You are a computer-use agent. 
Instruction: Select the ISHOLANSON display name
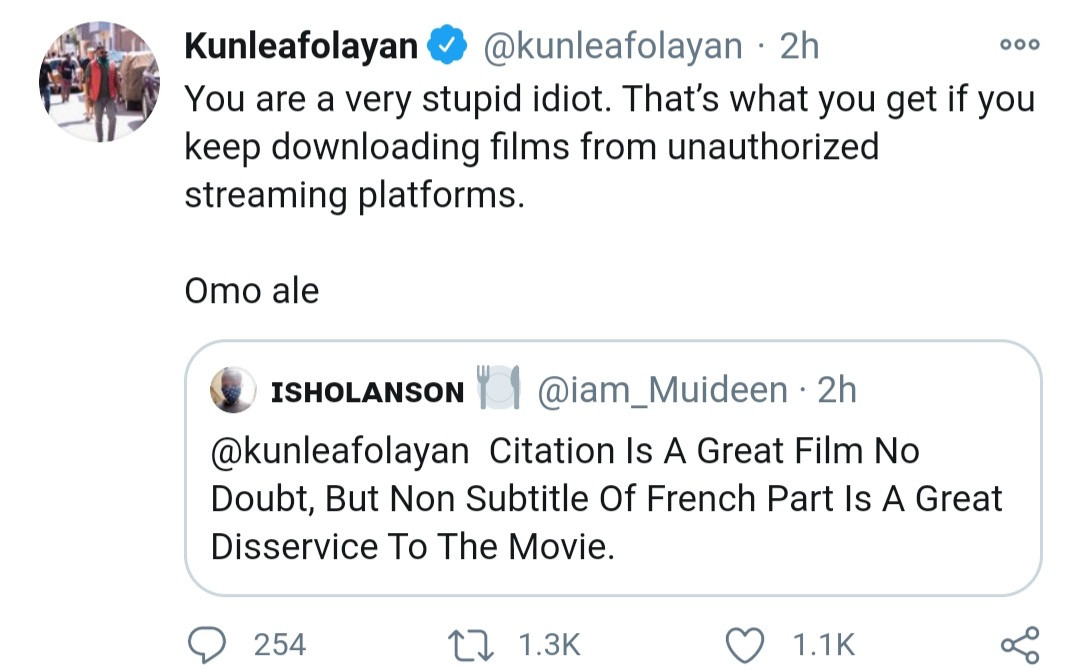367,392
